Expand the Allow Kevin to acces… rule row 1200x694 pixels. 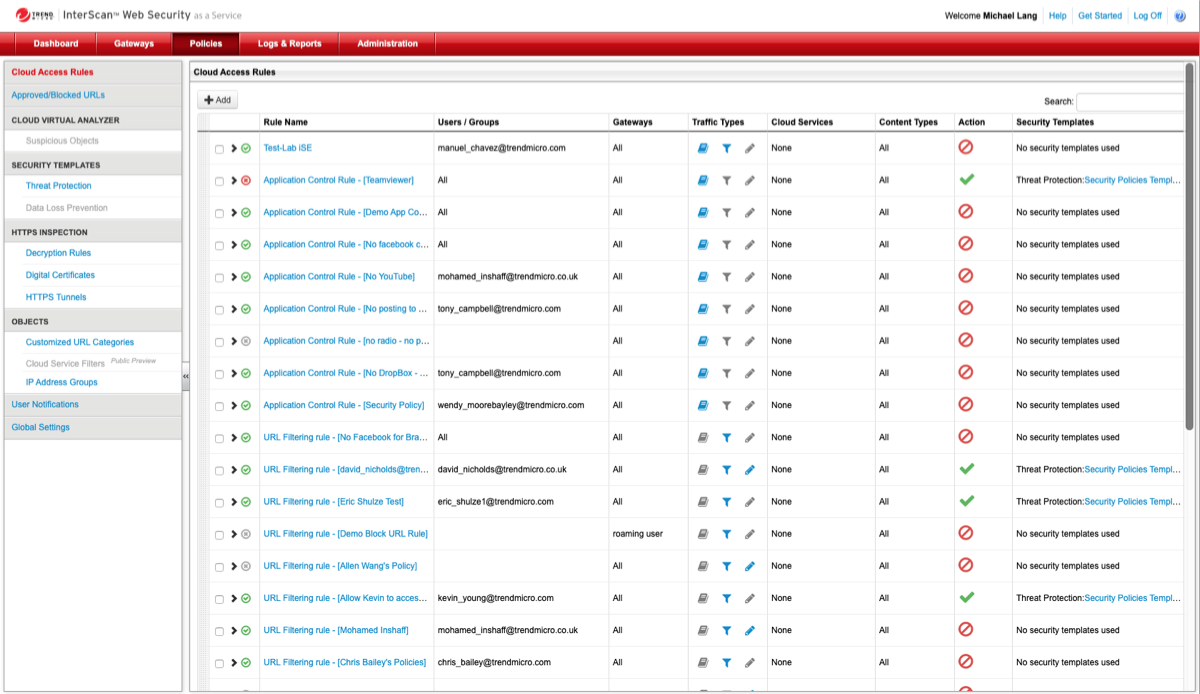[x=234, y=598]
